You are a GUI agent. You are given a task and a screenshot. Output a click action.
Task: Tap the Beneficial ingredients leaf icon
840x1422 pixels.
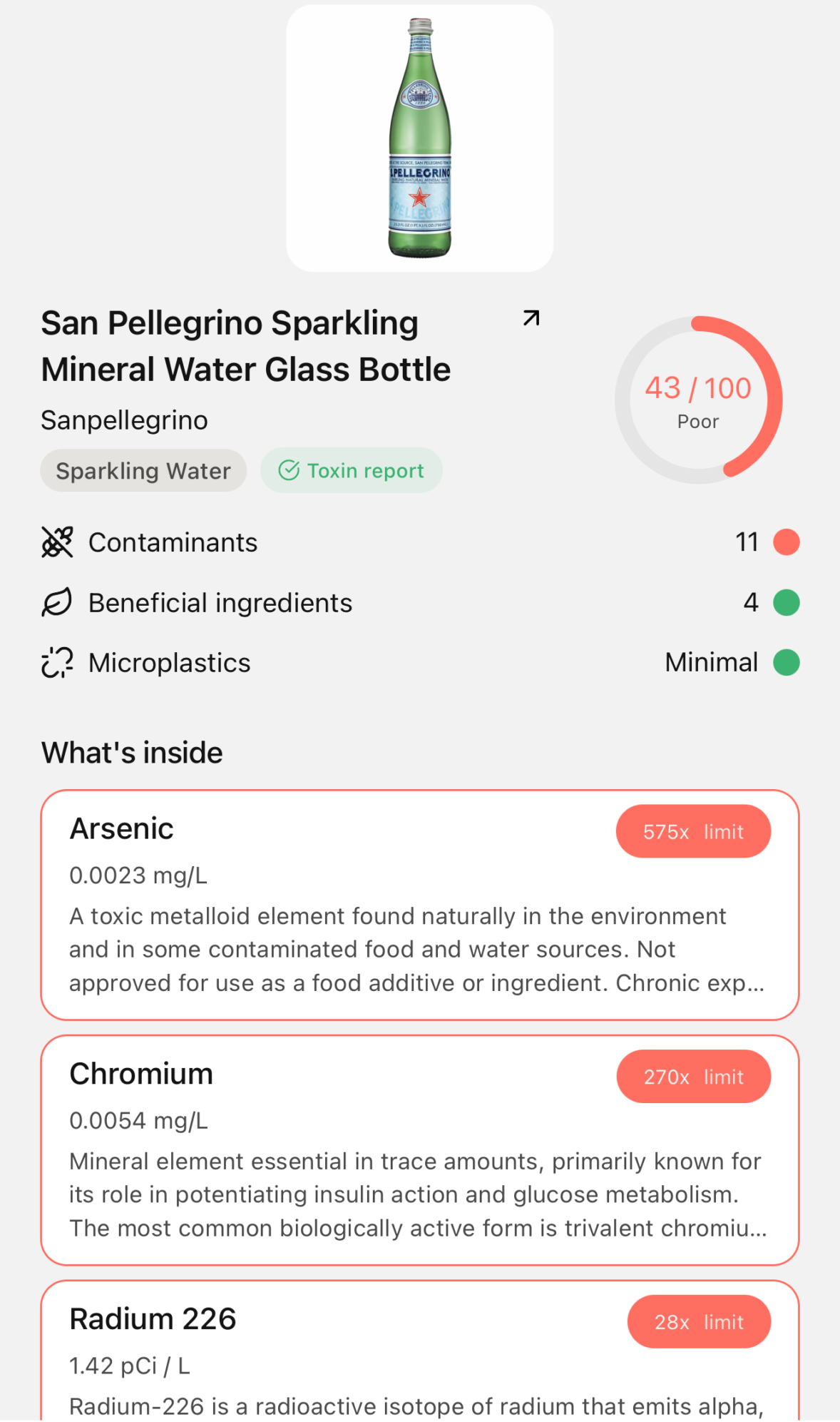click(57, 602)
